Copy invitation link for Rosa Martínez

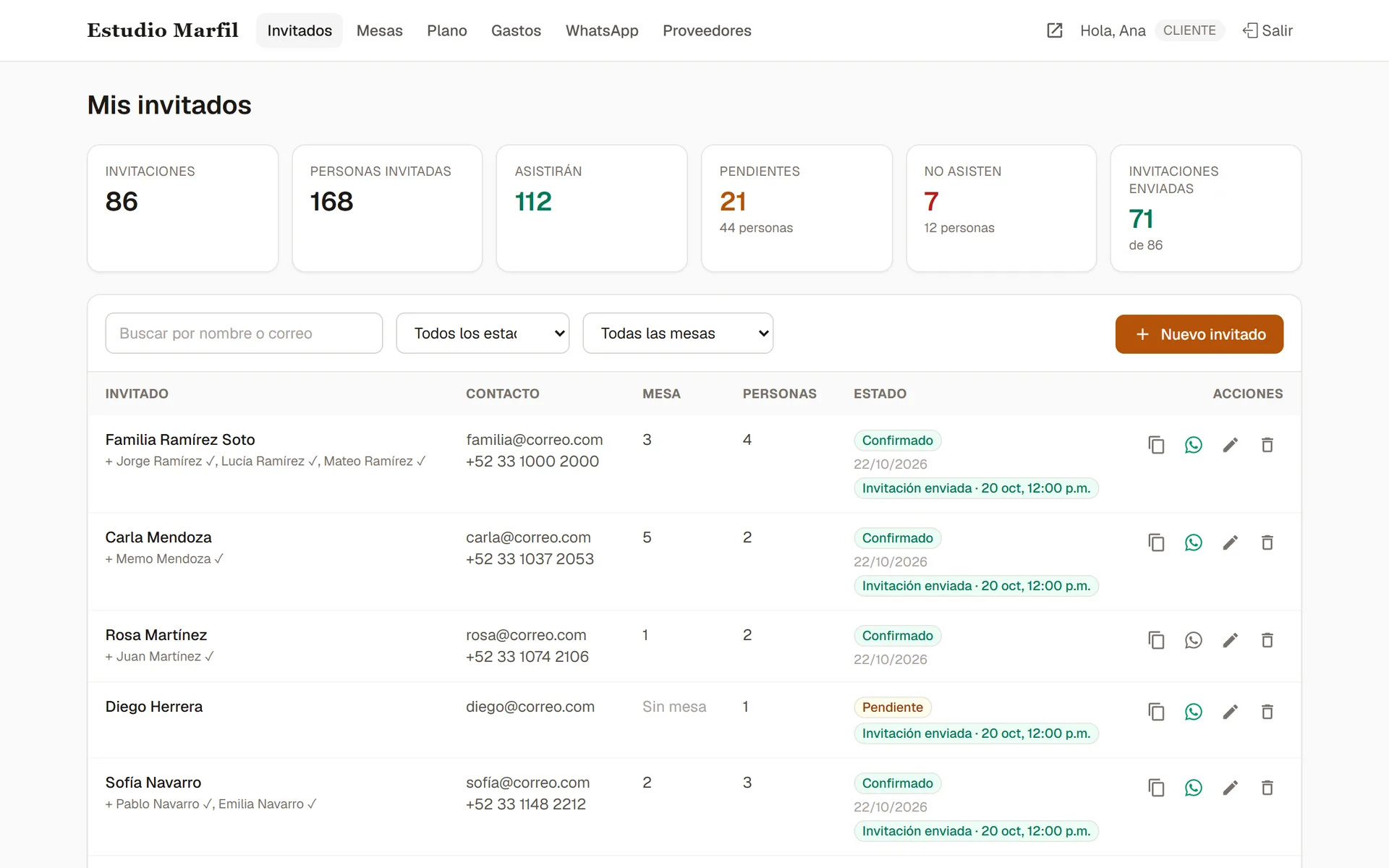point(1156,640)
